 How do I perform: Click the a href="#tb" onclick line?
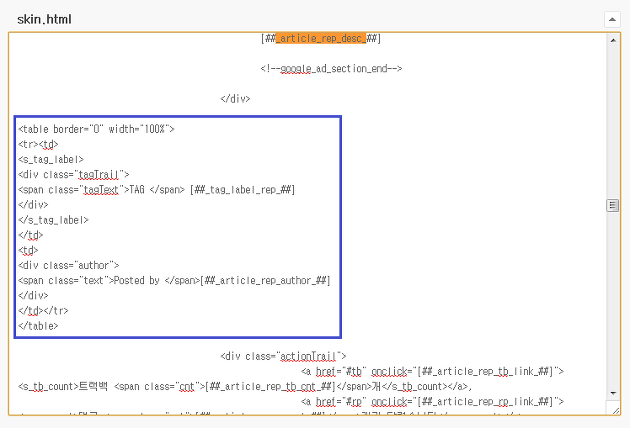tap(432, 371)
